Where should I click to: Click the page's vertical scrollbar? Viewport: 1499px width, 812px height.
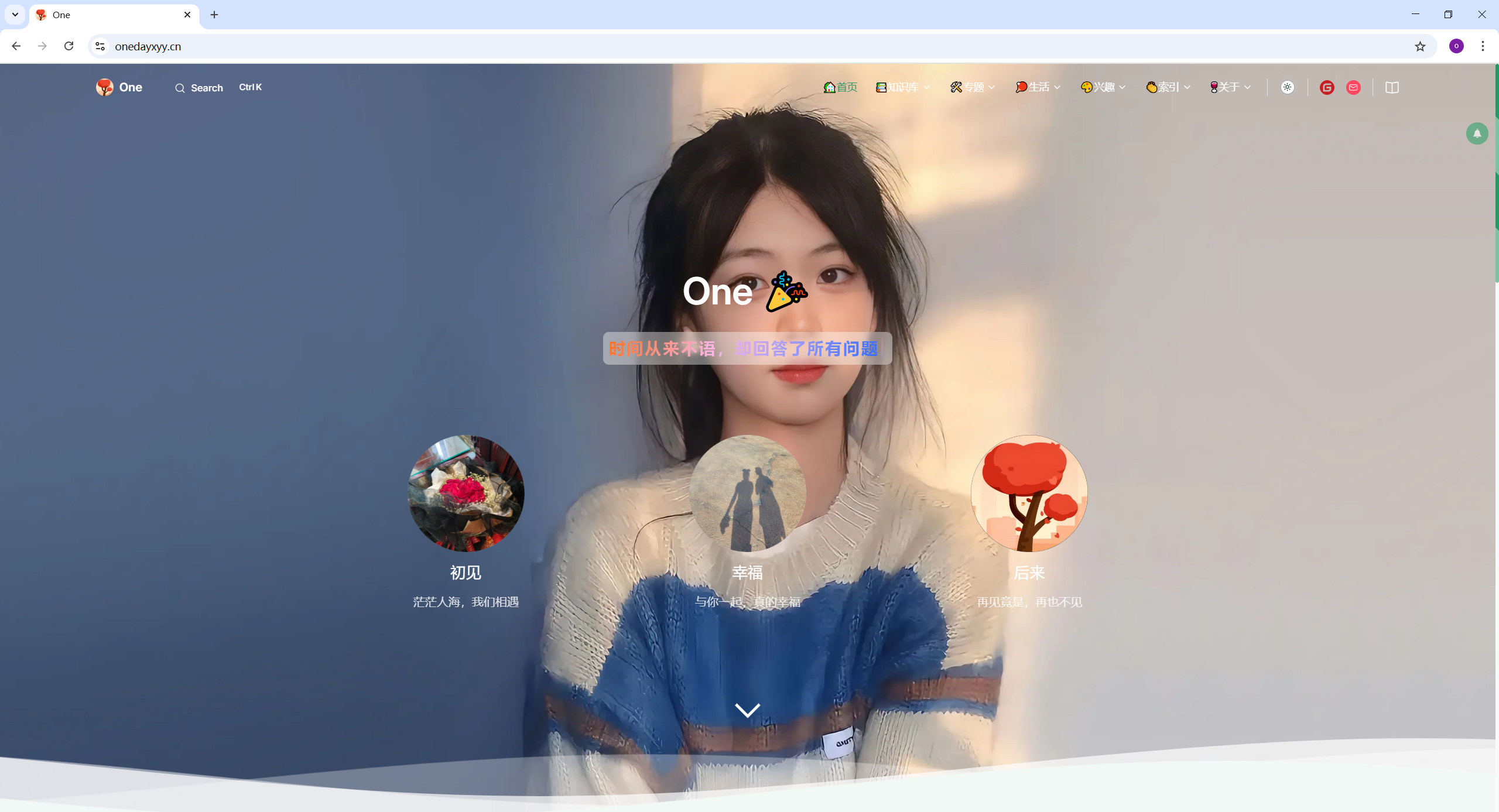(1497, 174)
